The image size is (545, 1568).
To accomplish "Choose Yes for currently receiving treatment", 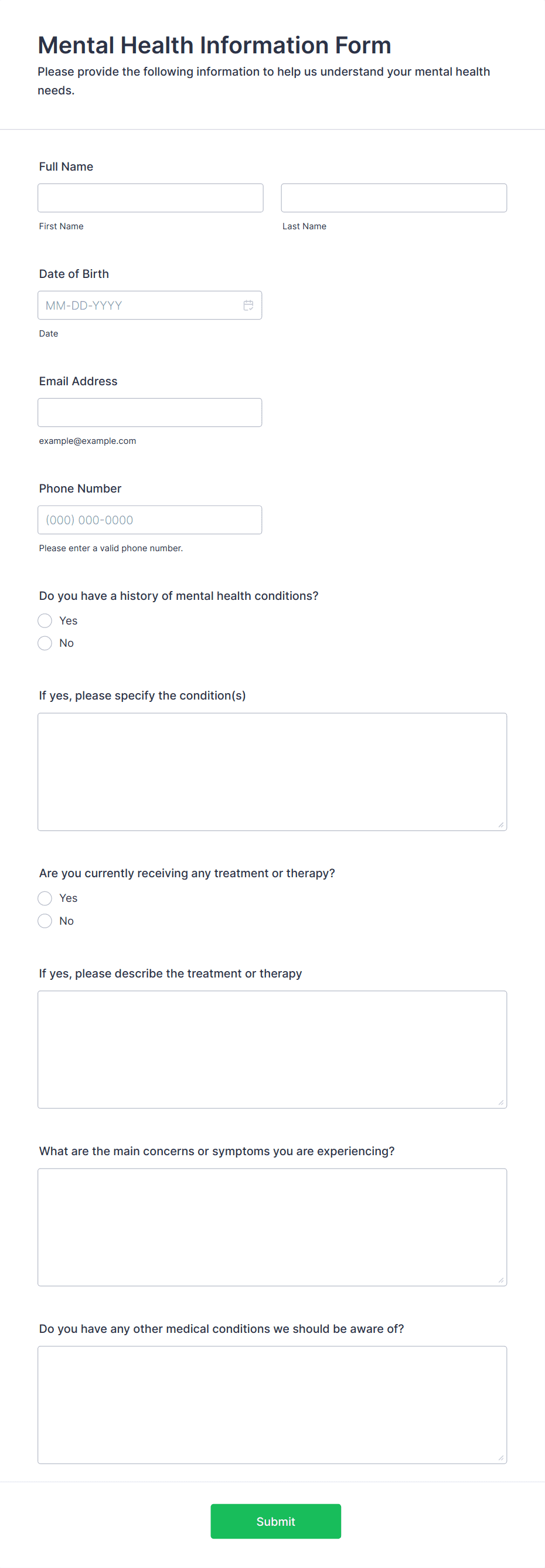I will click(x=45, y=898).
